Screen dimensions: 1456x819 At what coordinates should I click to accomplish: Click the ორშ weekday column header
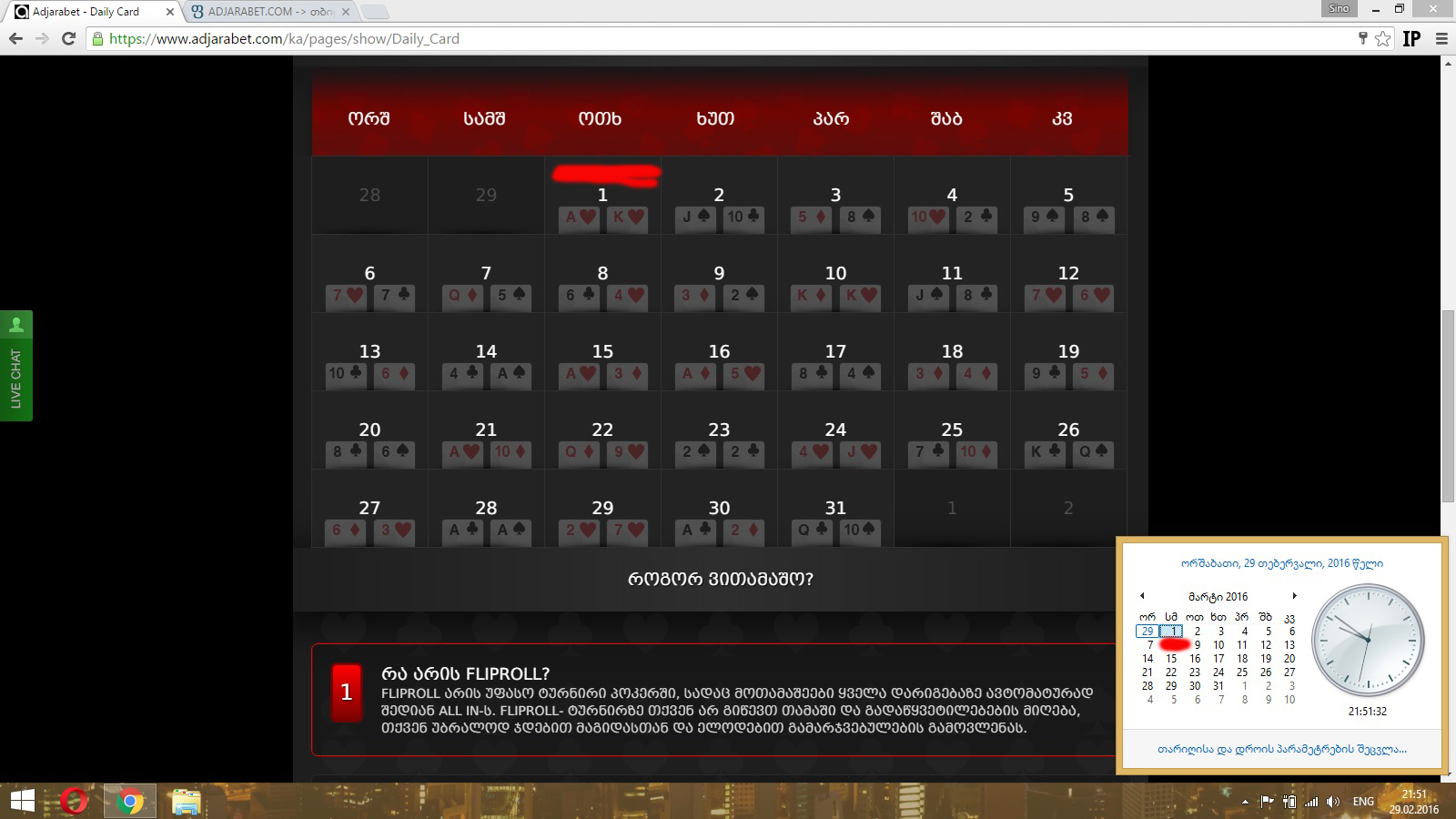pyautogui.click(x=369, y=118)
